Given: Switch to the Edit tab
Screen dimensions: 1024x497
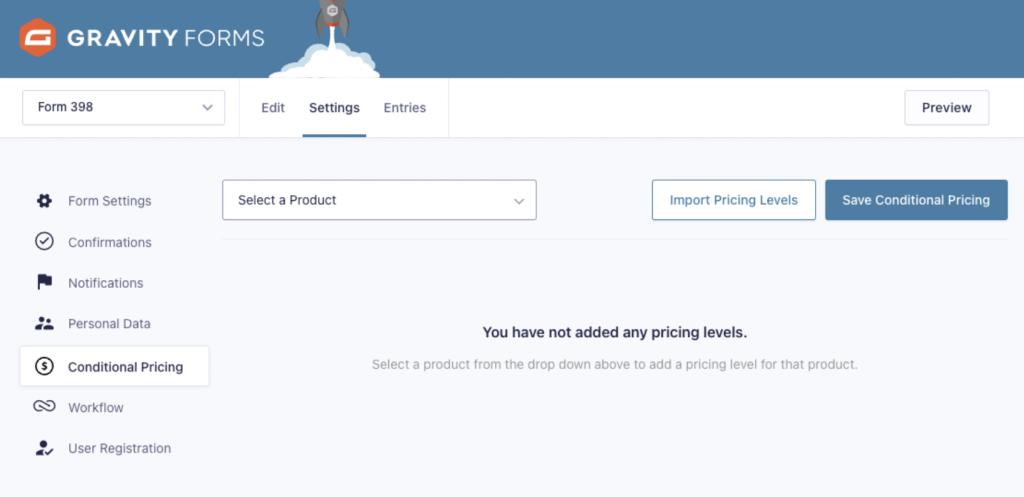Looking at the screenshot, I should (x=273, y=108).
